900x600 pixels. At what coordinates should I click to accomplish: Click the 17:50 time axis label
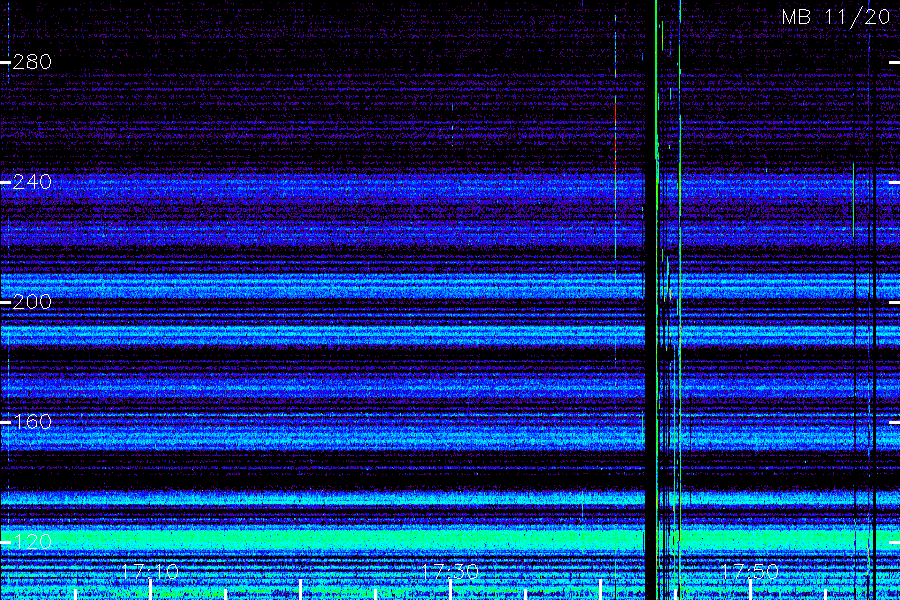pyautogui.click(x=750, y=572)
